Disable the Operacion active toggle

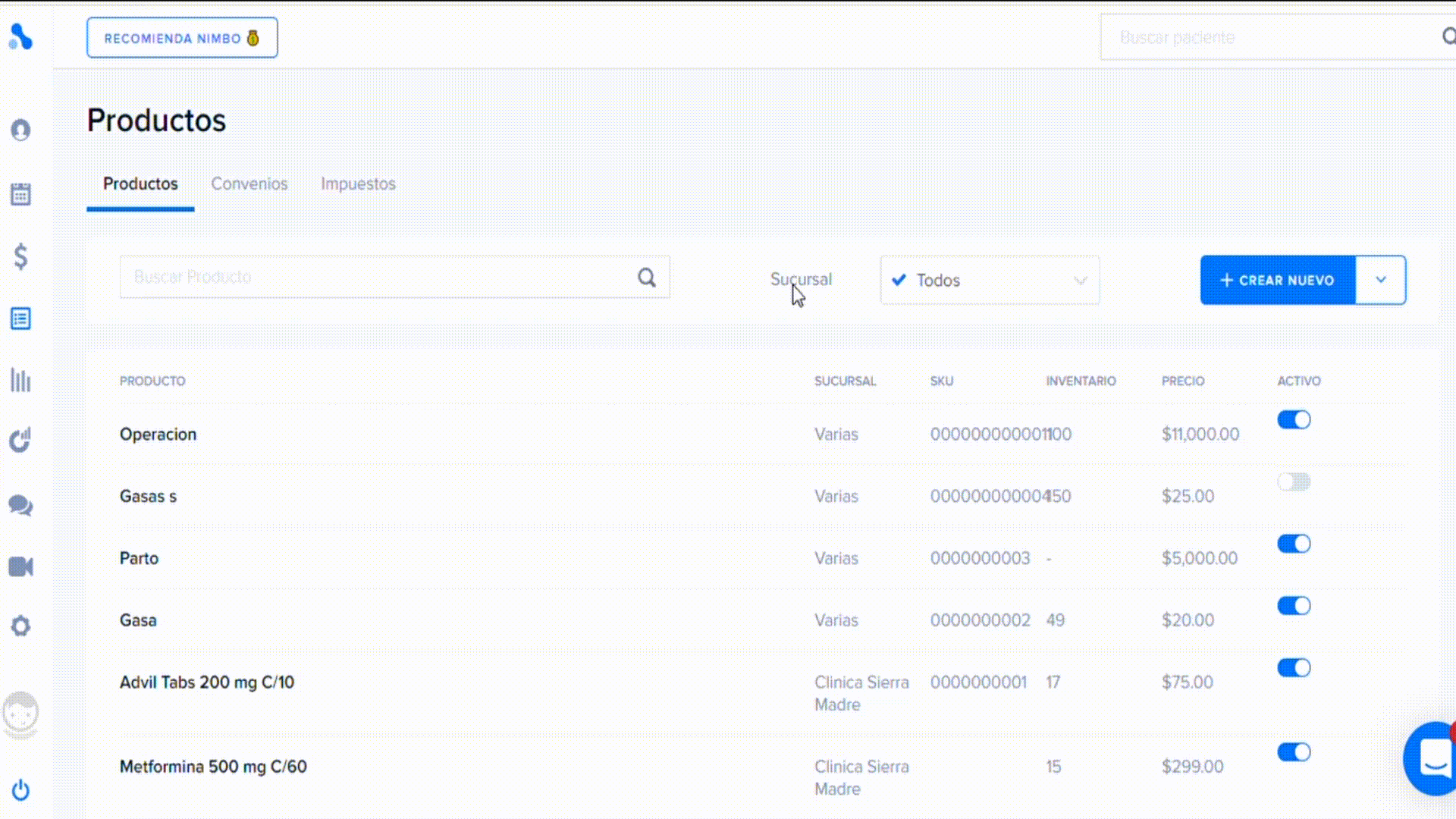coord(1294,419)
